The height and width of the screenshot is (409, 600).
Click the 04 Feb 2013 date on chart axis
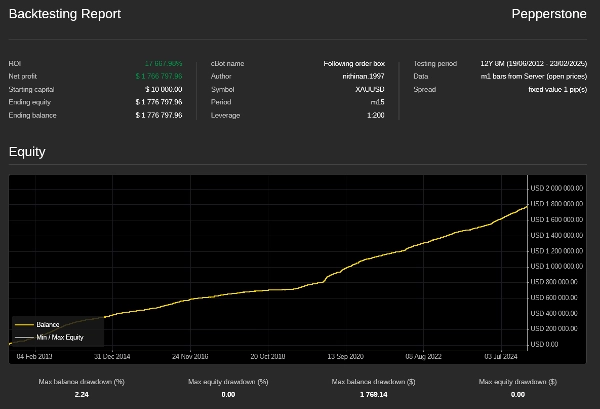coord(35,355)
